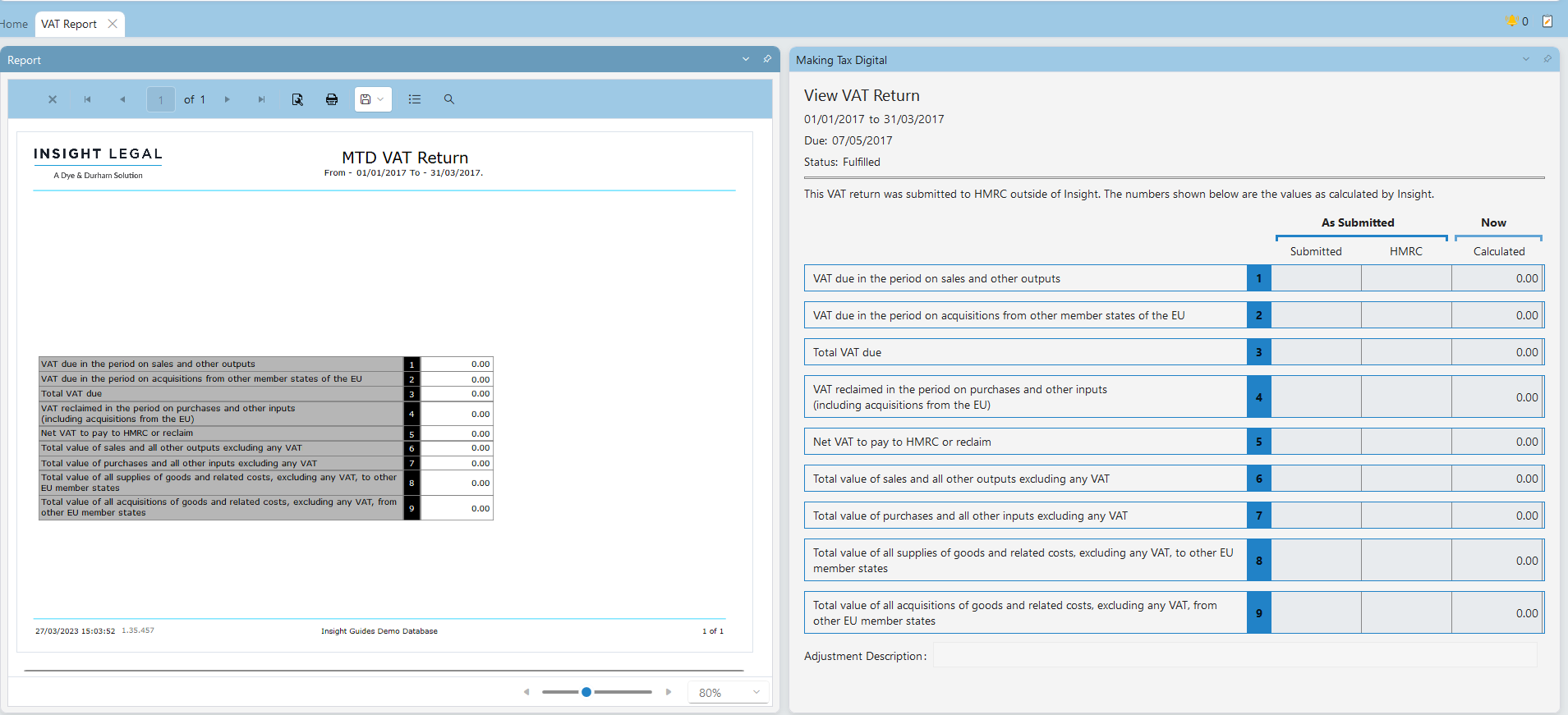Screen dimensions: 1568x715
Task: Print the VAT report
Action: click(x=332, y=99)
